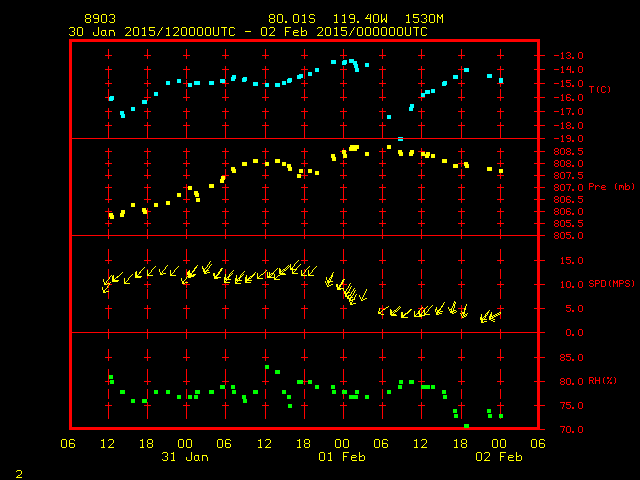Click the "808.0" pressure tick value
The height and width of the screenshot is (480, 640).
coord(569,164)
